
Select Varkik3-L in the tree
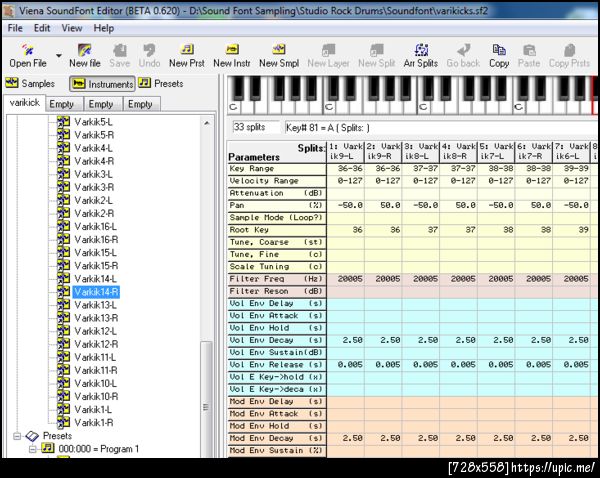pyautogui.click(x=93, y=175)
